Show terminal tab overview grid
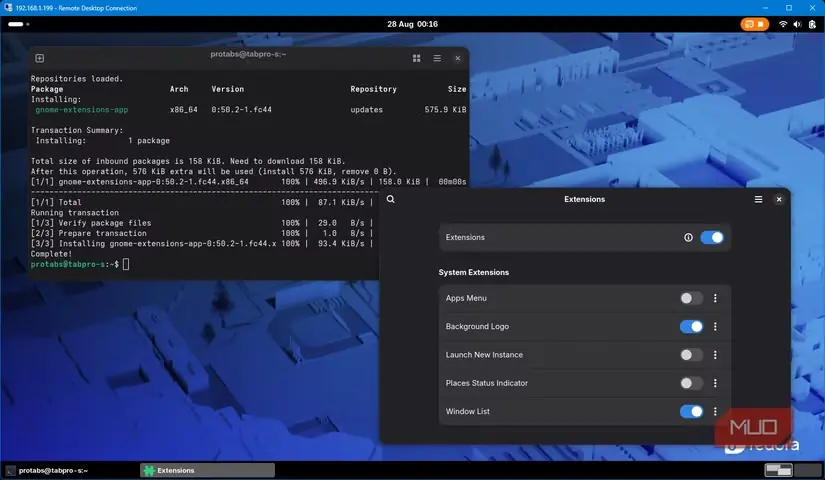This screenshot has height=480, width=825. click(417, 58)
